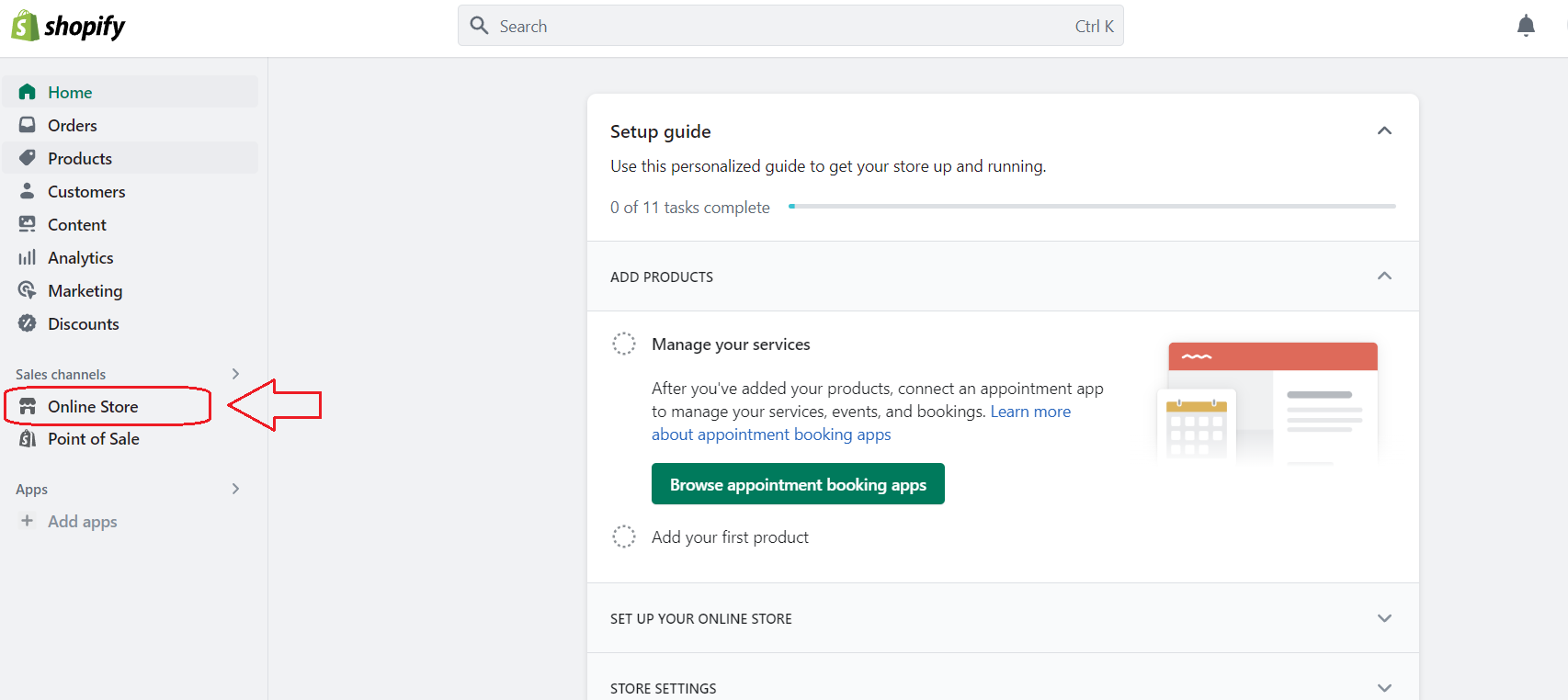
Task: Click the 0 of 11 tasks complete text
Action: (x=690, y=208)
